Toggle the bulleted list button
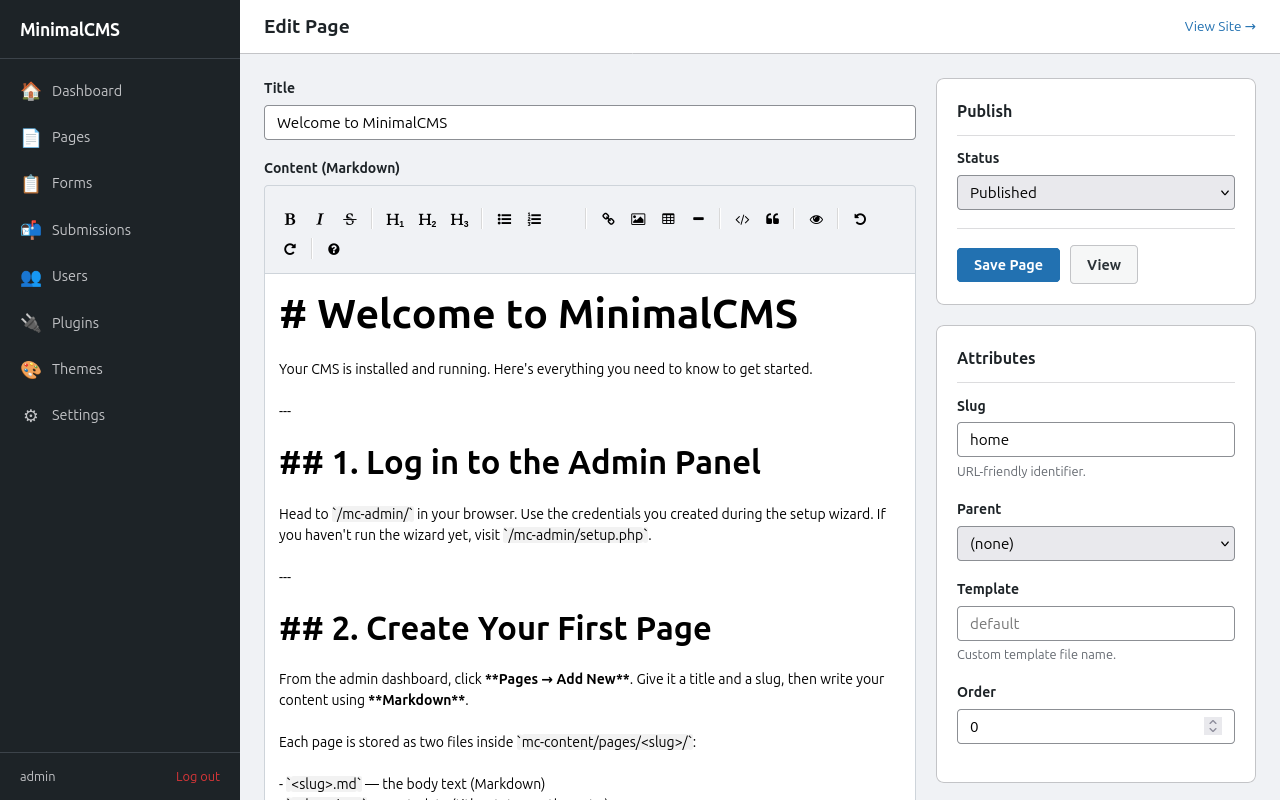This screenshot has width=1280, height=800. point(504,219)
